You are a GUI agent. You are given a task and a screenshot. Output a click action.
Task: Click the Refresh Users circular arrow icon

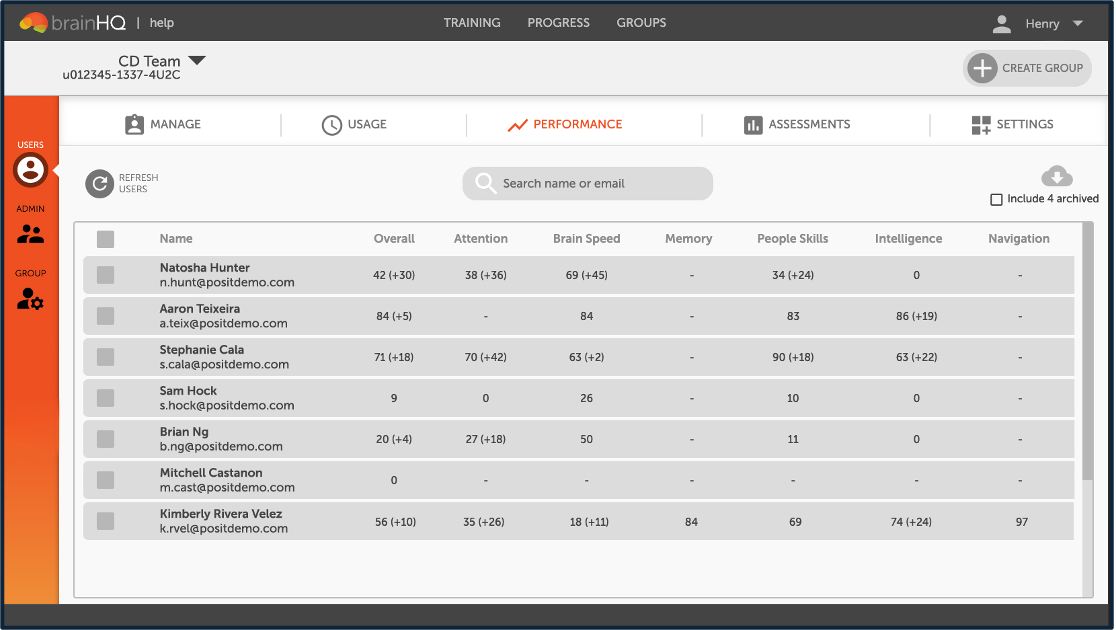click(100, 184)
